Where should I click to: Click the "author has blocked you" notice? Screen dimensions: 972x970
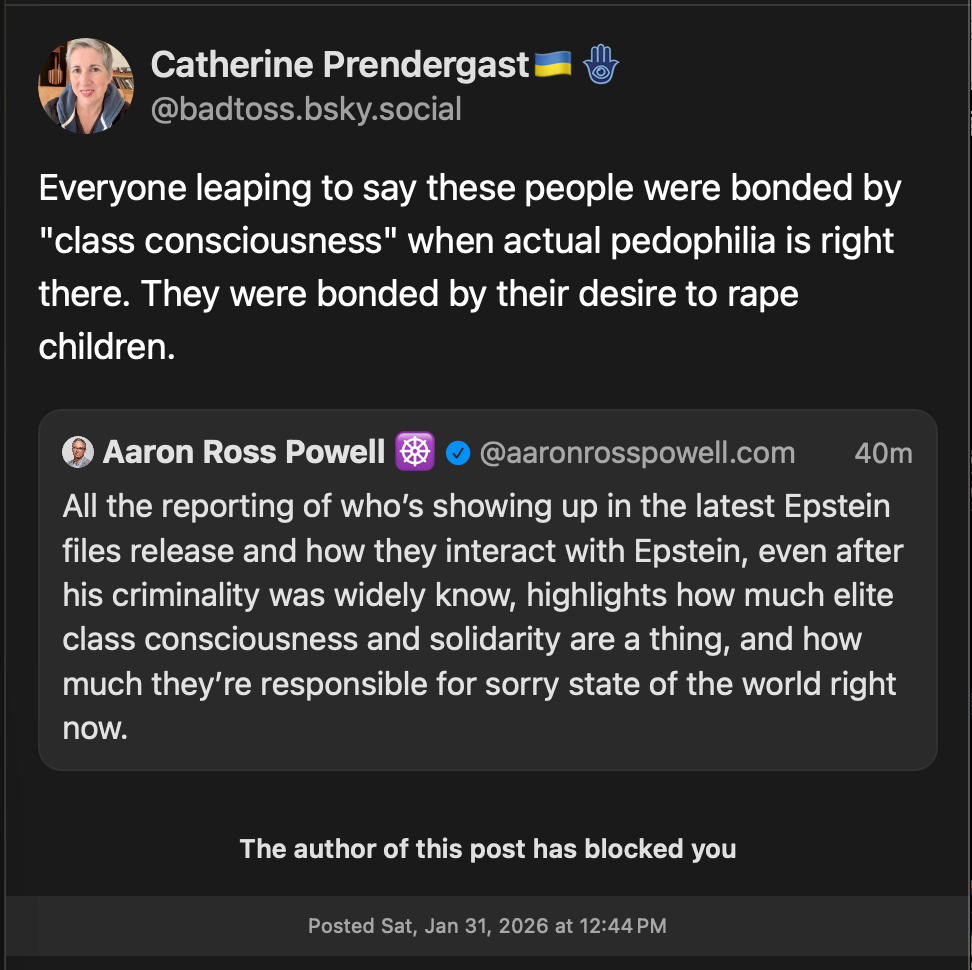[487, 849]
